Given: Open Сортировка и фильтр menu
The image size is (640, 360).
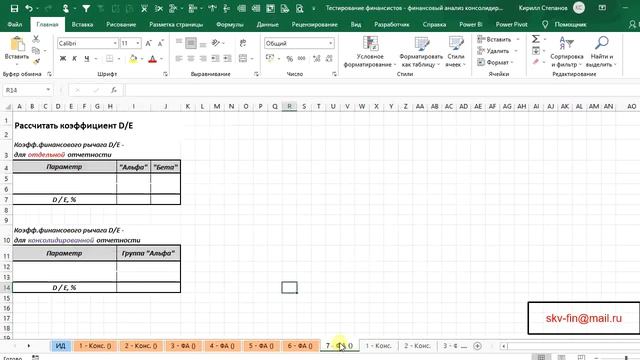Looking at the screenshot, I should pyautogui.click(x=567, y=52).
